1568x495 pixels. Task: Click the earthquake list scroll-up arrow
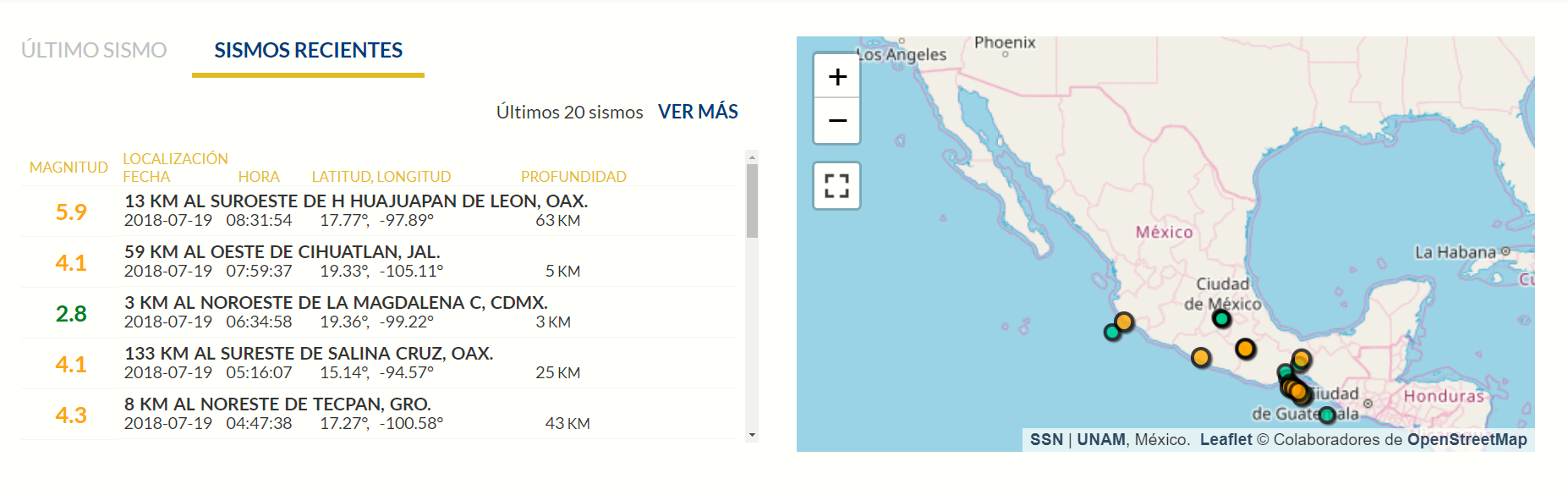coord(752,157)
